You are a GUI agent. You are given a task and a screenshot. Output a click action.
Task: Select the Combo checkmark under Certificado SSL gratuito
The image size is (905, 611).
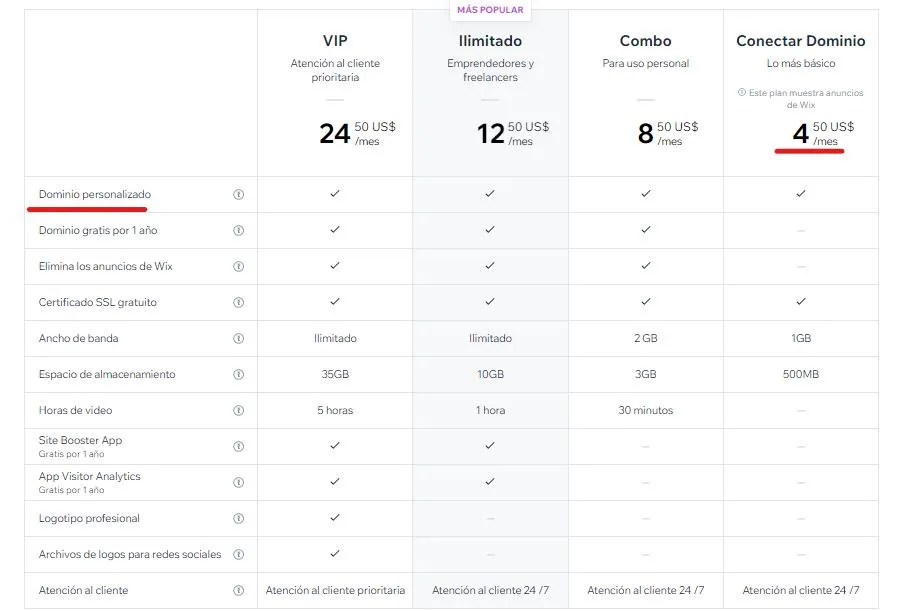point(645,302)
